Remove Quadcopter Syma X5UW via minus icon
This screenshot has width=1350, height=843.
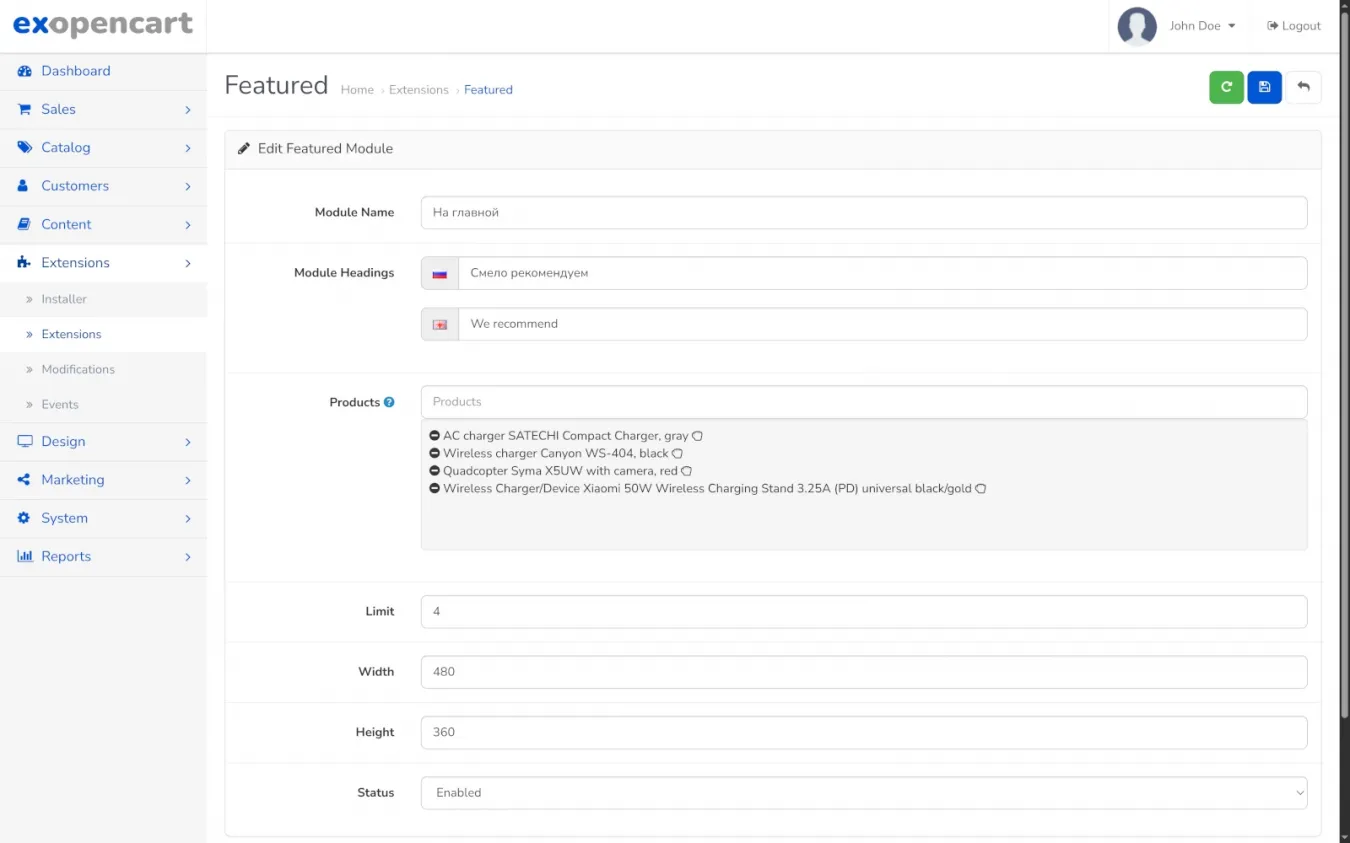[x=435, y=471]
